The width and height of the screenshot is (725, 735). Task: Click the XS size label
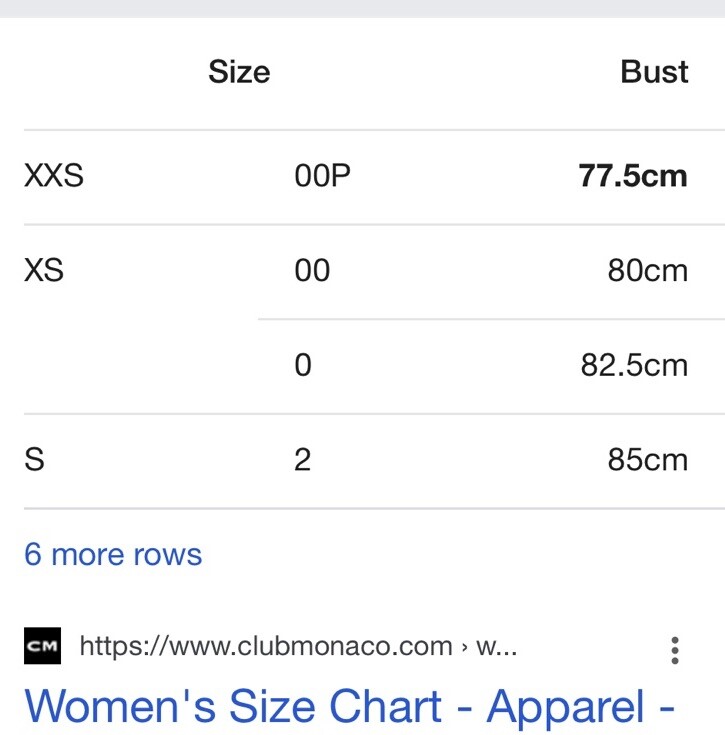44,270
